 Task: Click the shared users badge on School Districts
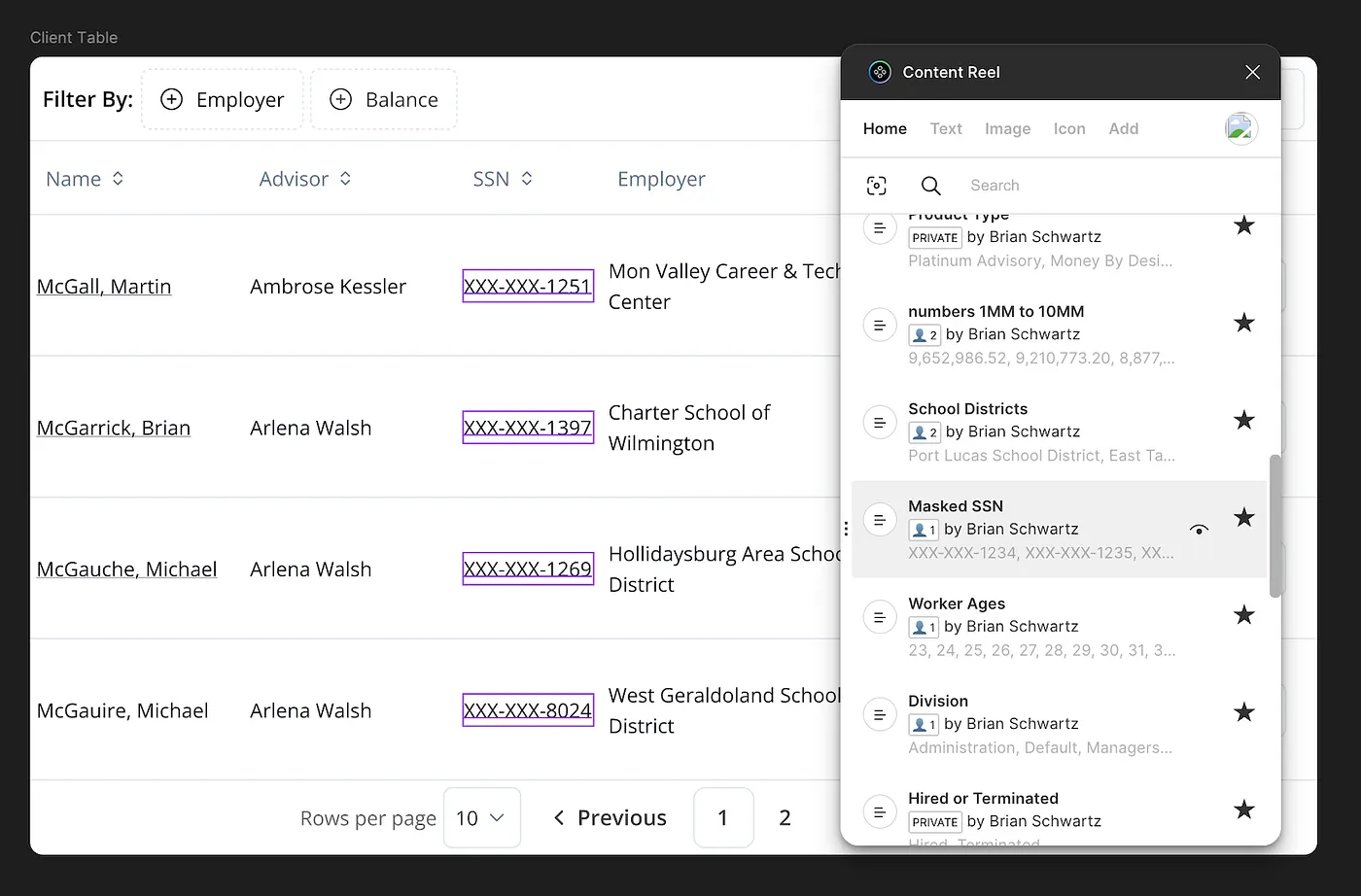(924, 432)
